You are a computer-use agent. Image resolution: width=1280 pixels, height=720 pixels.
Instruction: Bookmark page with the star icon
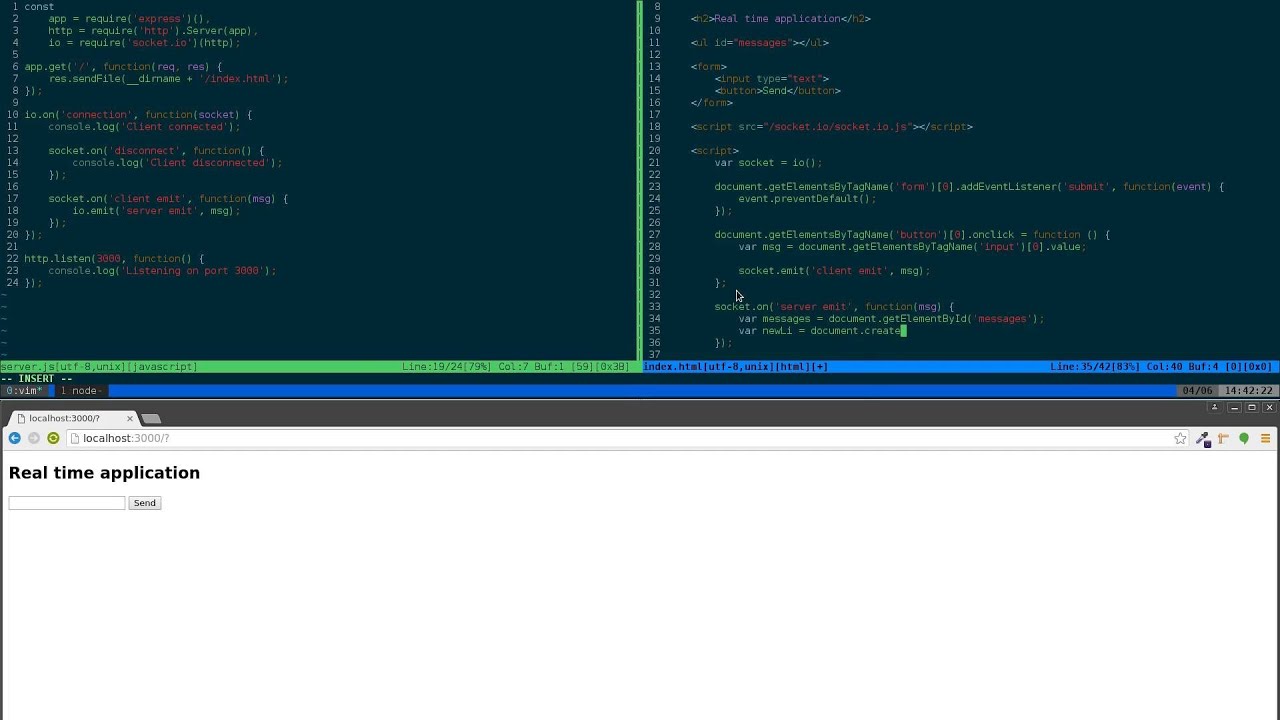pos(1180,438)
